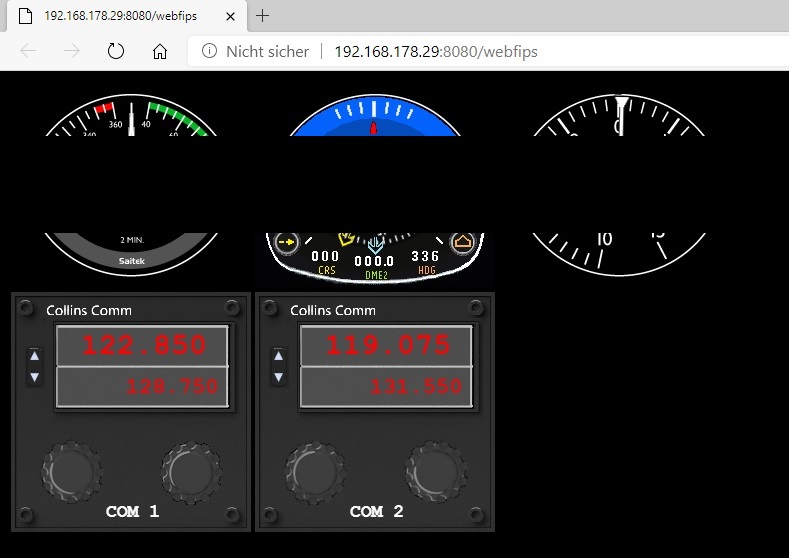Click the browser back arrow
The image size is (789, 558).
[28, 51]
